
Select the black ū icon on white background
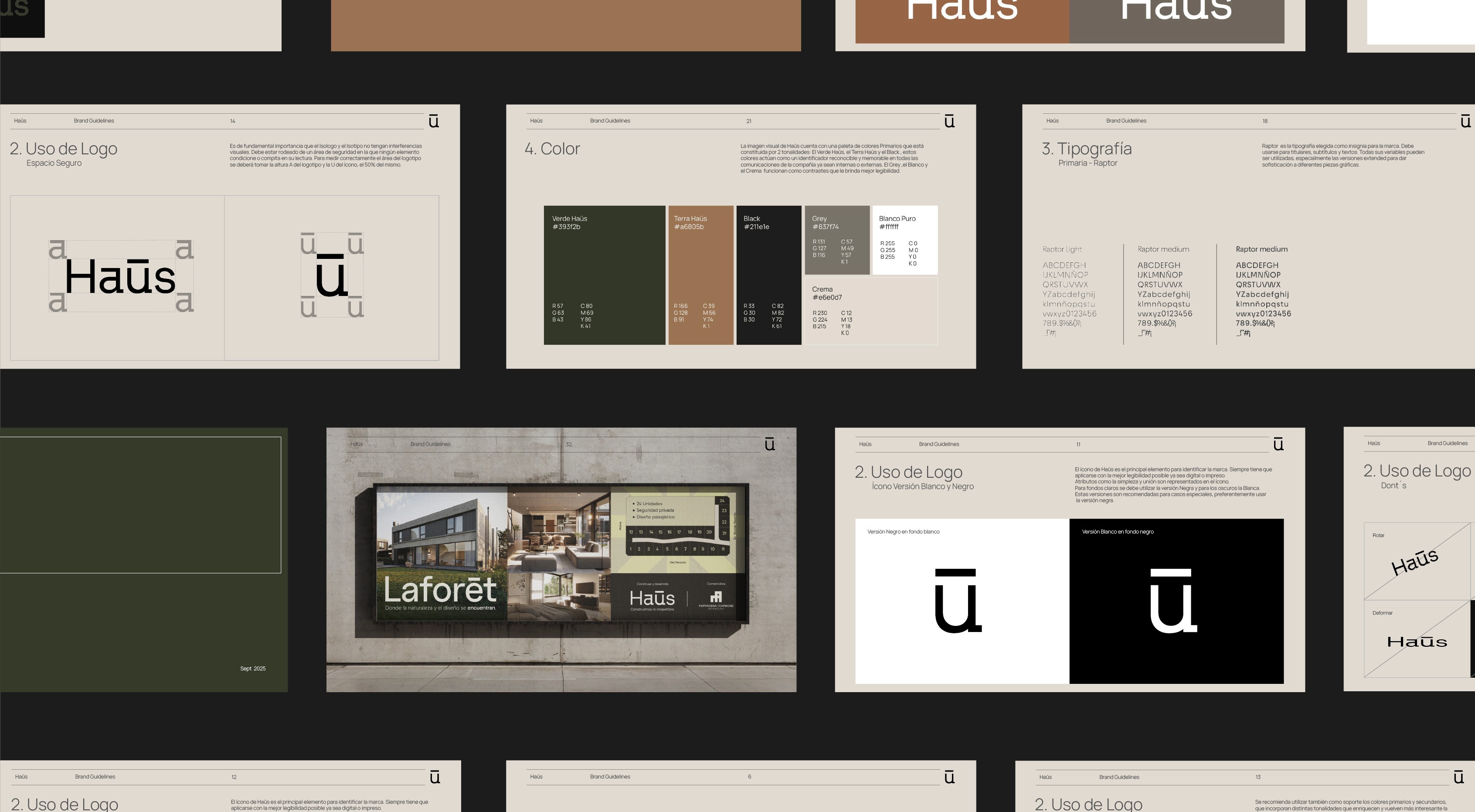point(958,601)
